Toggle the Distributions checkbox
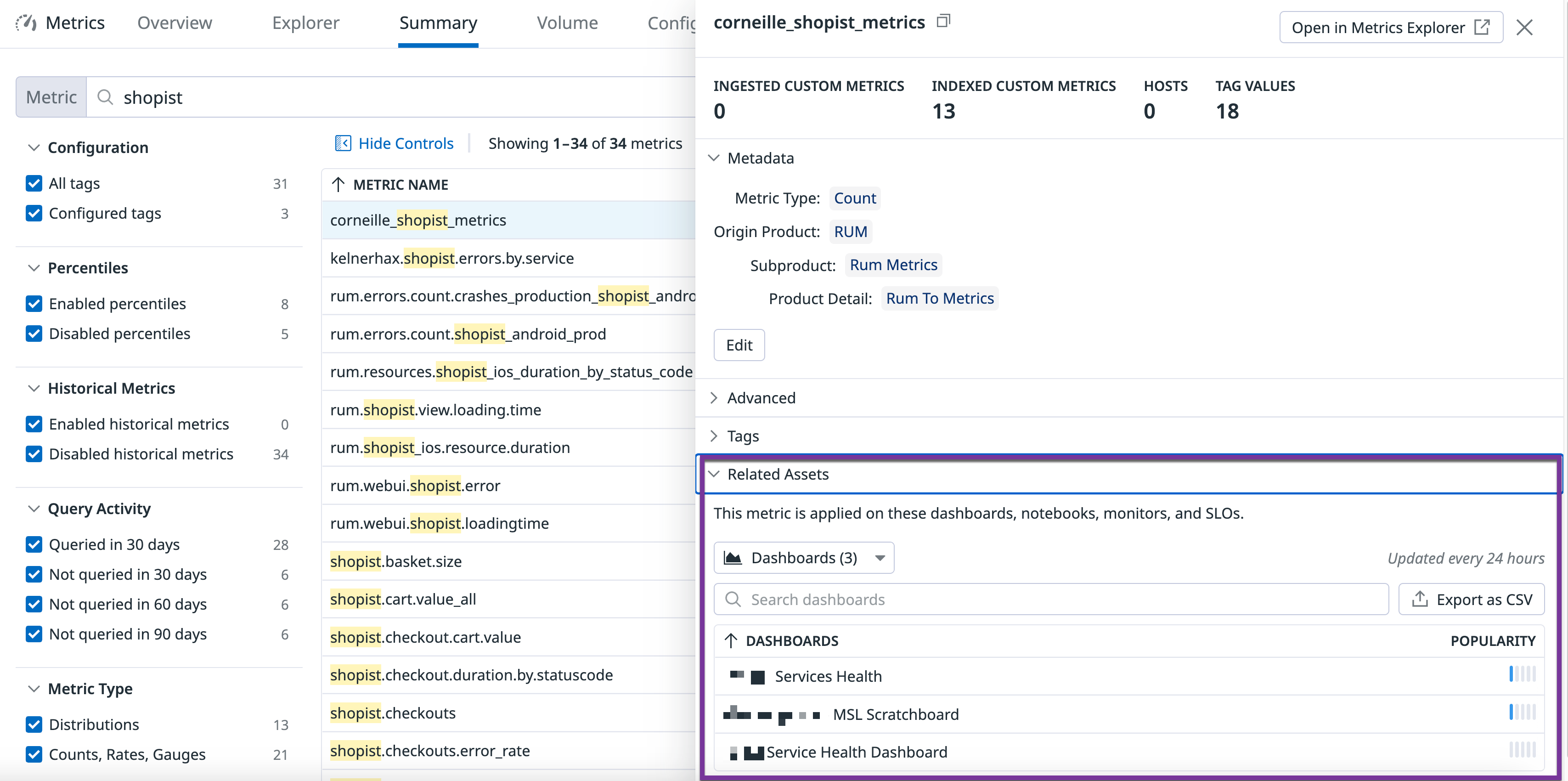1568x781 pixels. click(x=34, y=724)
